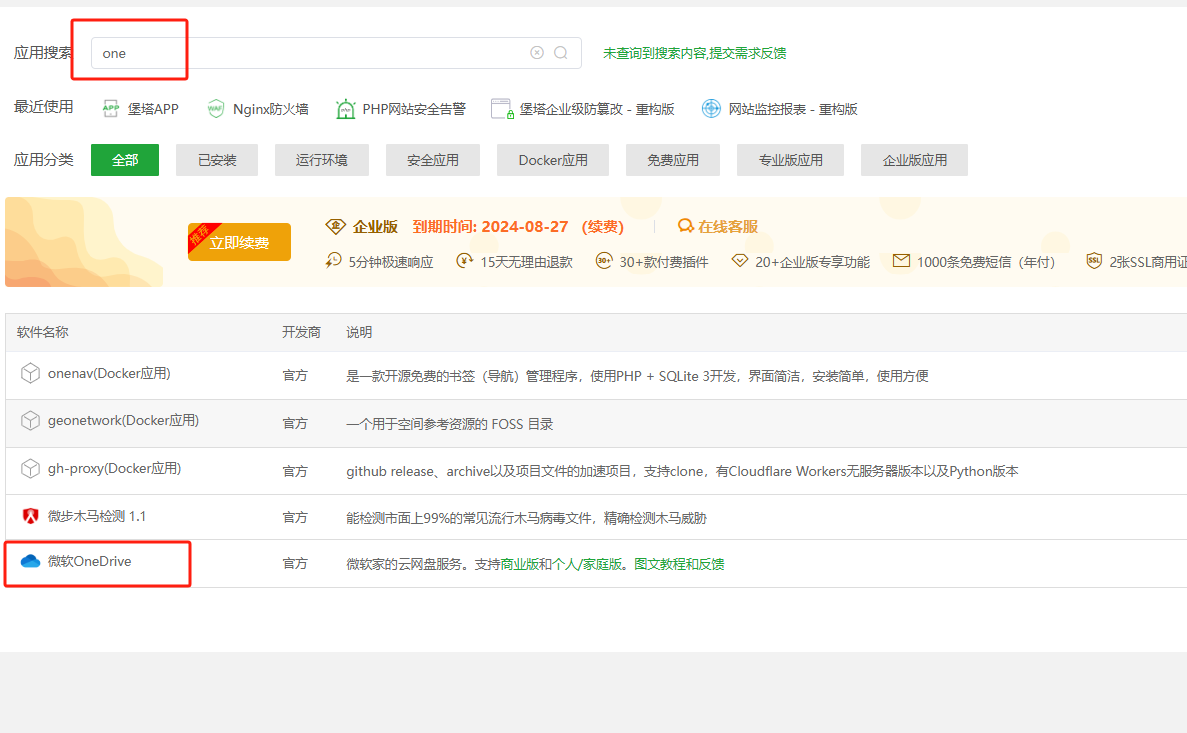Open the 提交需求反馈 feedback link
Screen dimensions: 1187x733
pos(748,53)
